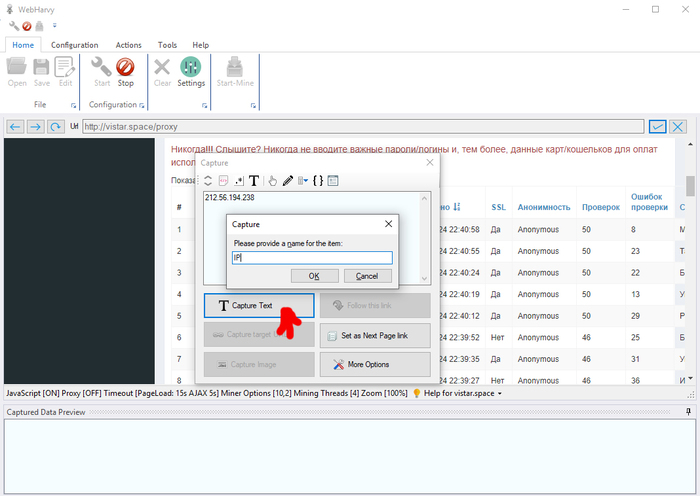This screenshot has width=700, height=496.
Task: Click the browser back arrow button
Action: pos(14,127)
